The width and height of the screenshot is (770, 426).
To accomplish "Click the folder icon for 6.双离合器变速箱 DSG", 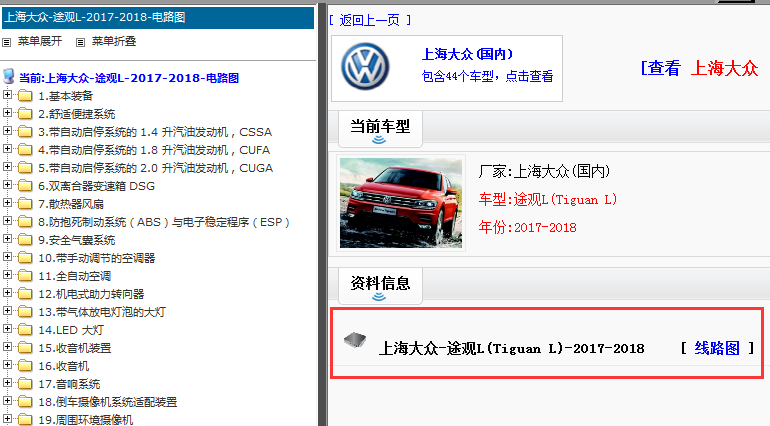I will 25,186.
